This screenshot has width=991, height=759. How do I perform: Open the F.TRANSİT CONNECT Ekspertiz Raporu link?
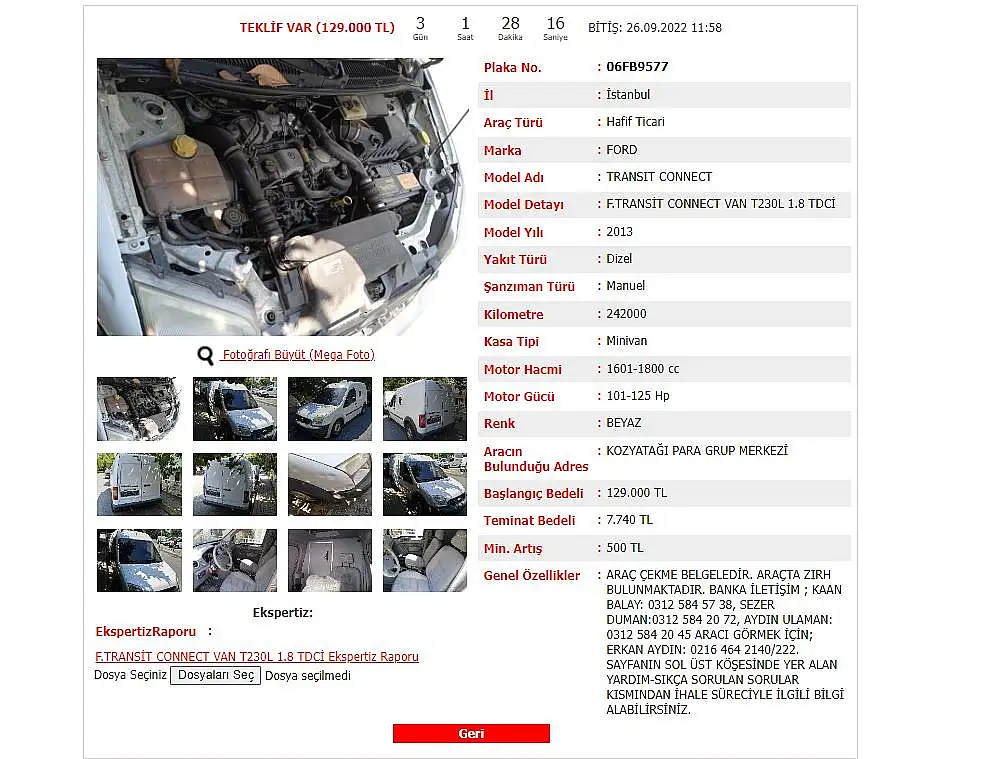coord(257,657)
